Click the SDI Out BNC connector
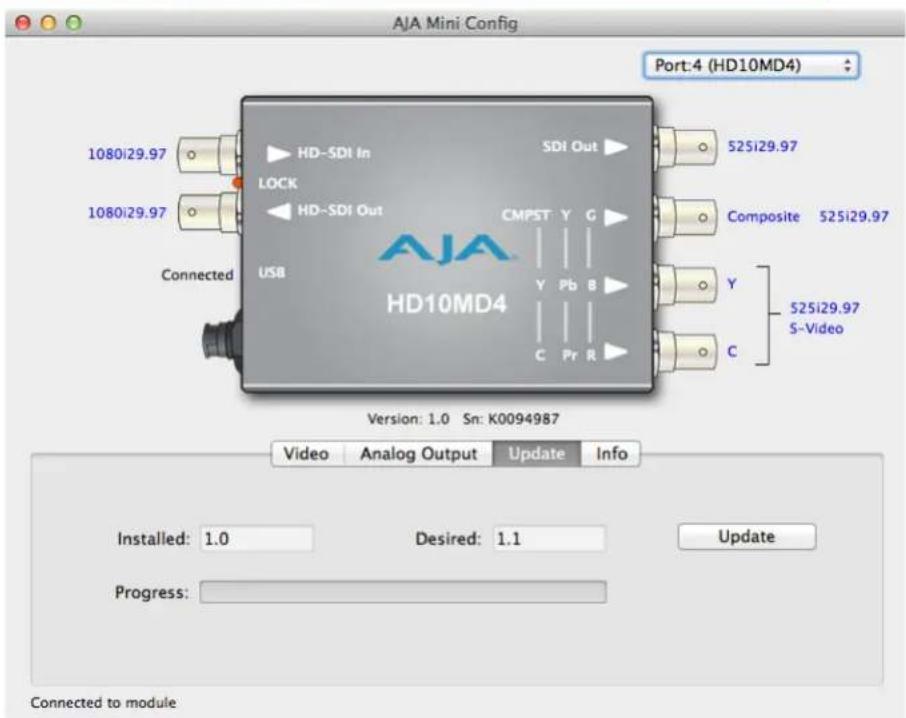The image size is (906, 718). point(686,147)
